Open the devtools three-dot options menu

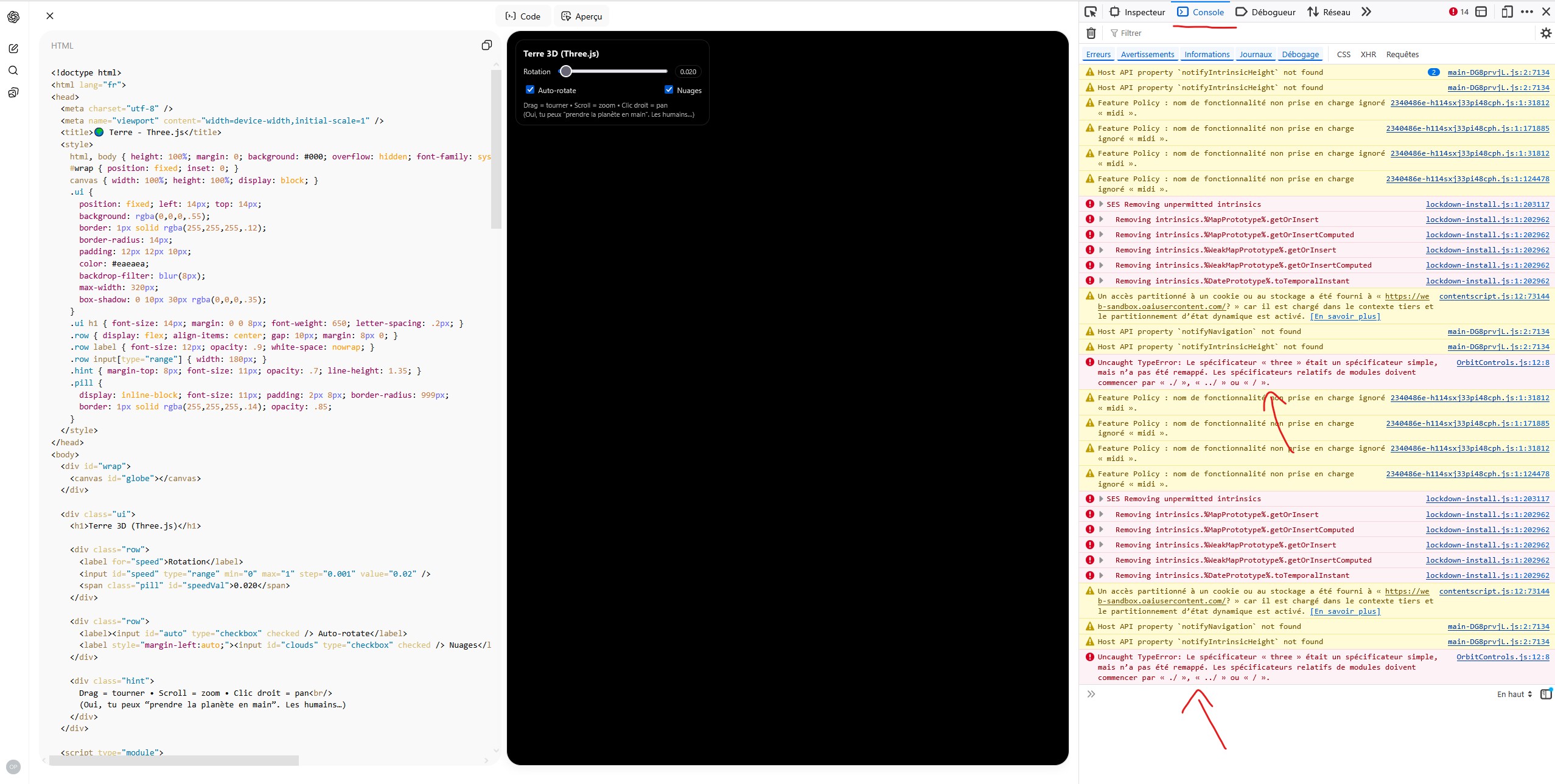pos(1527,12)
